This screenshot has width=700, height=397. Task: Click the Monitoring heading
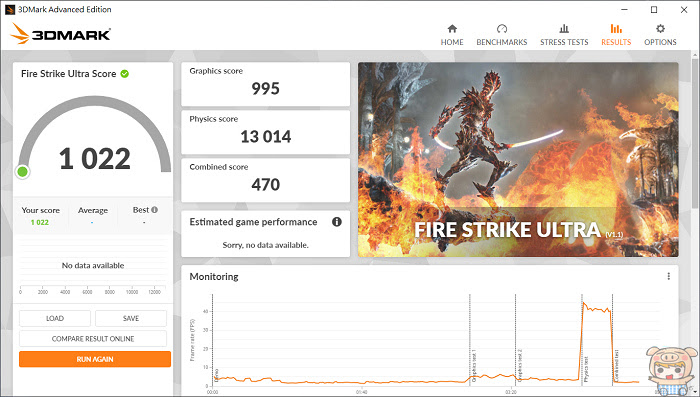pos(214,276)
